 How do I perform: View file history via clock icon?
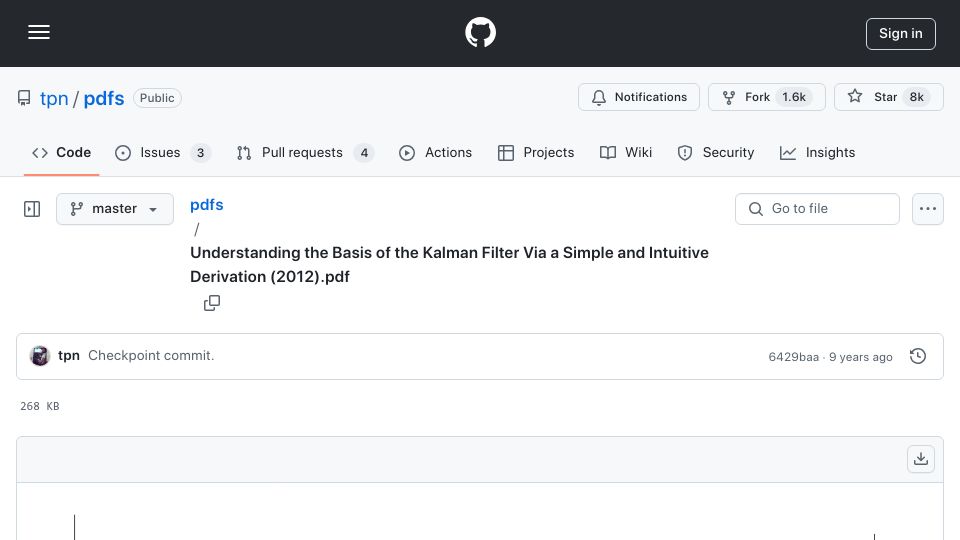[918, 356]
